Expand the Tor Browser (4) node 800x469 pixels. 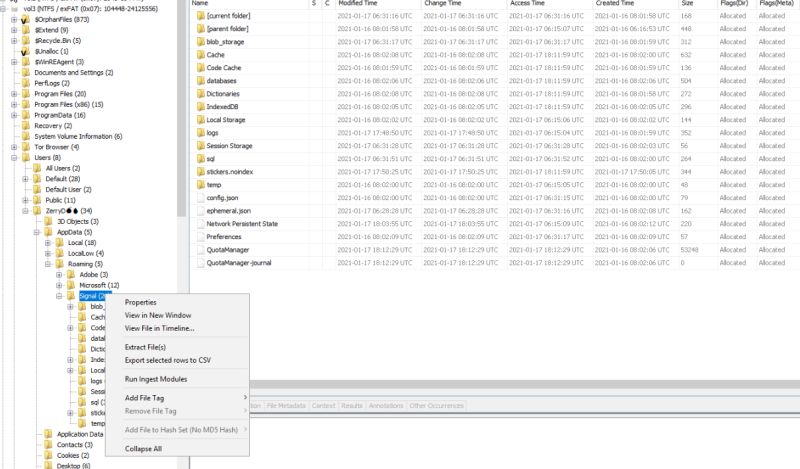[x=14, y=147]
